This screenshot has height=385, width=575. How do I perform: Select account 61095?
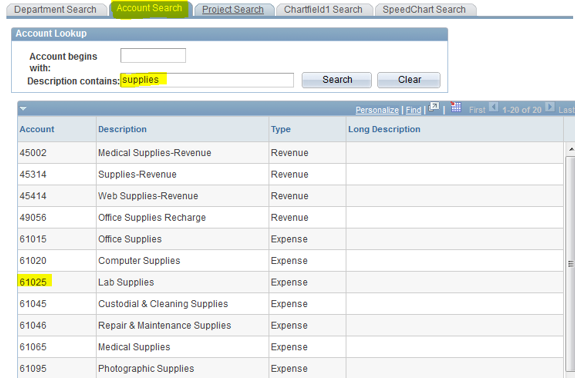coord(33,368)
